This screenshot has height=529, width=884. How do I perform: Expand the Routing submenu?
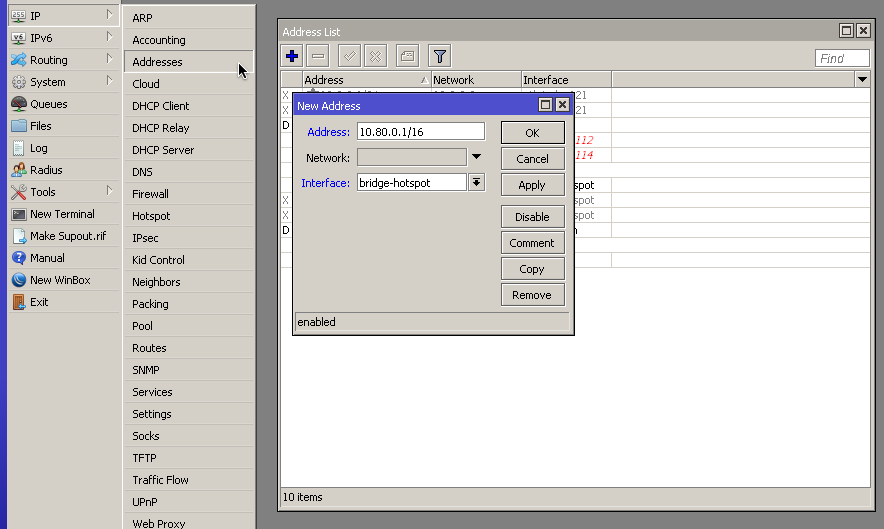pos(60,60)
